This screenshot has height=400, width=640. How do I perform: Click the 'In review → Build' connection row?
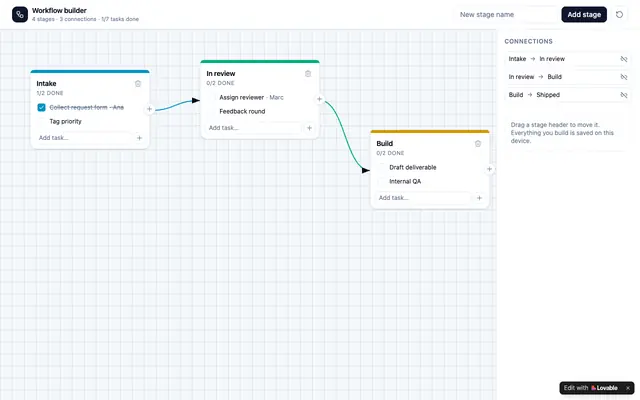pos(567,77)
